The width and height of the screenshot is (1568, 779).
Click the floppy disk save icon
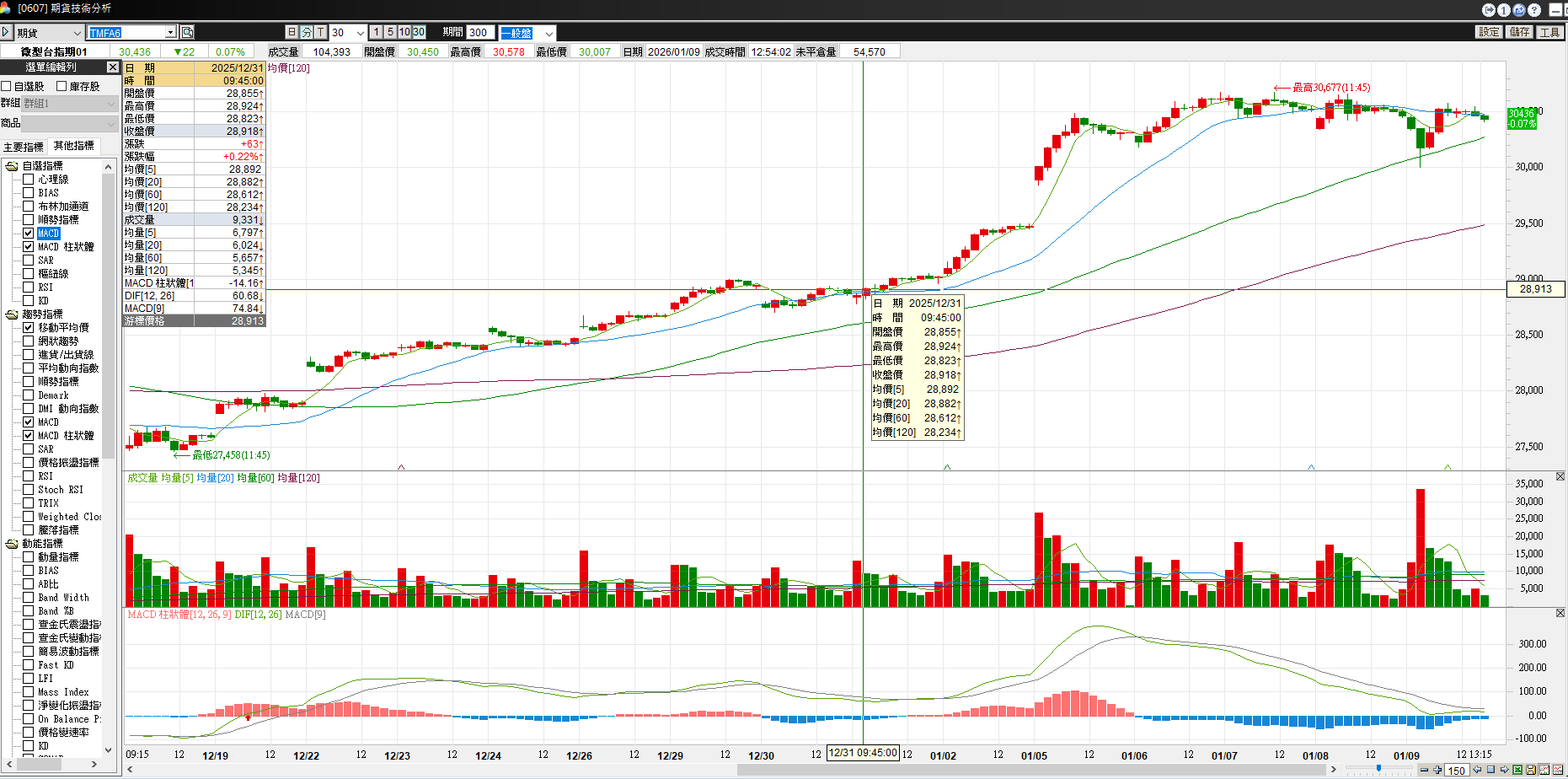[1531, 770]
